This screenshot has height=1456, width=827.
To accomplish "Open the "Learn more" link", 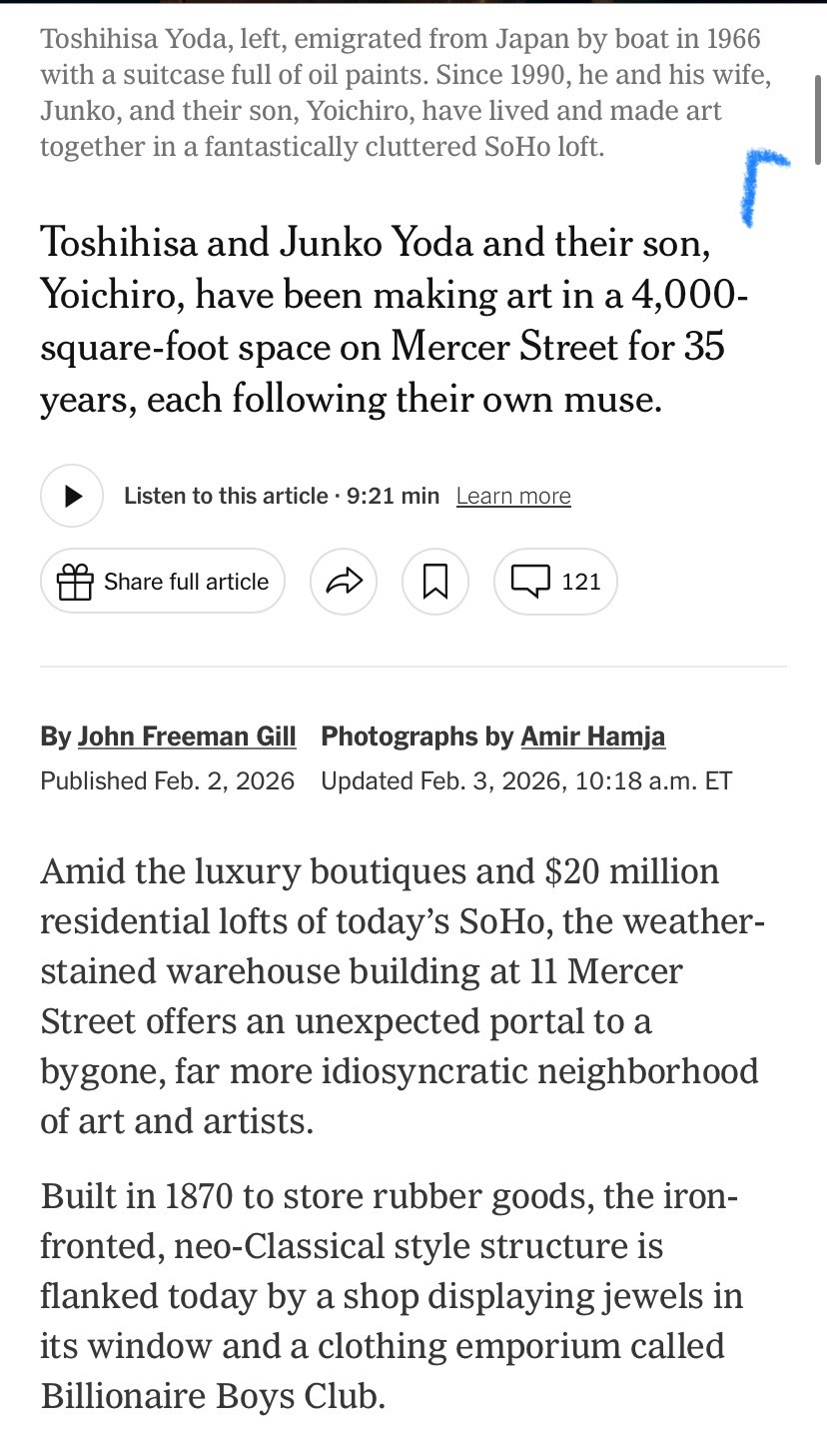I will click(513, 496).
